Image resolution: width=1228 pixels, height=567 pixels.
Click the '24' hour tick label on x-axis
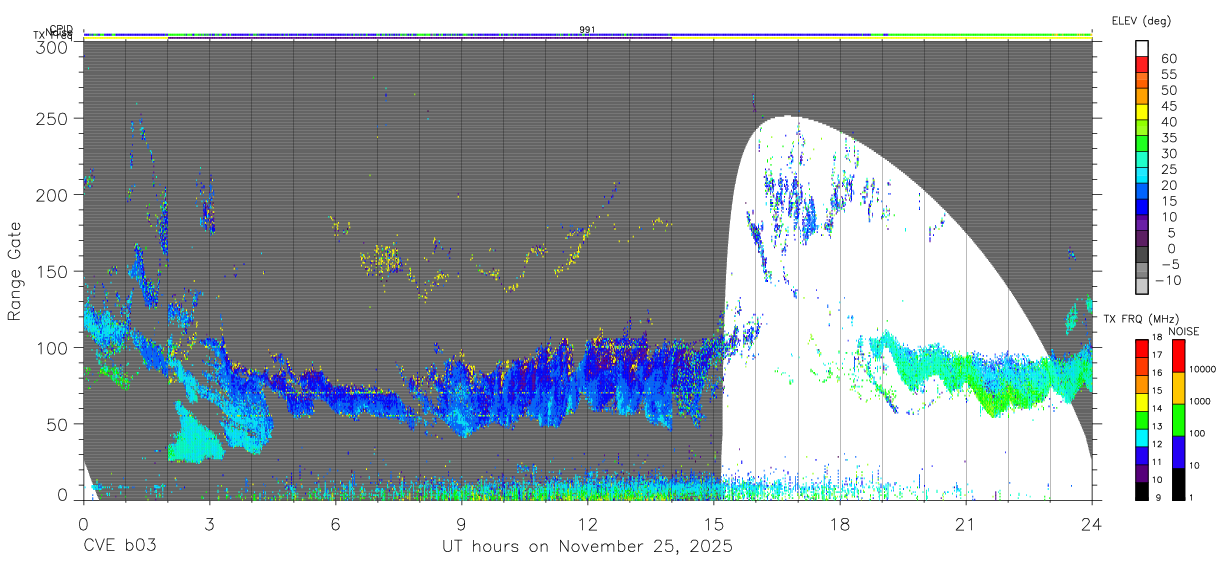(1091, 523)
